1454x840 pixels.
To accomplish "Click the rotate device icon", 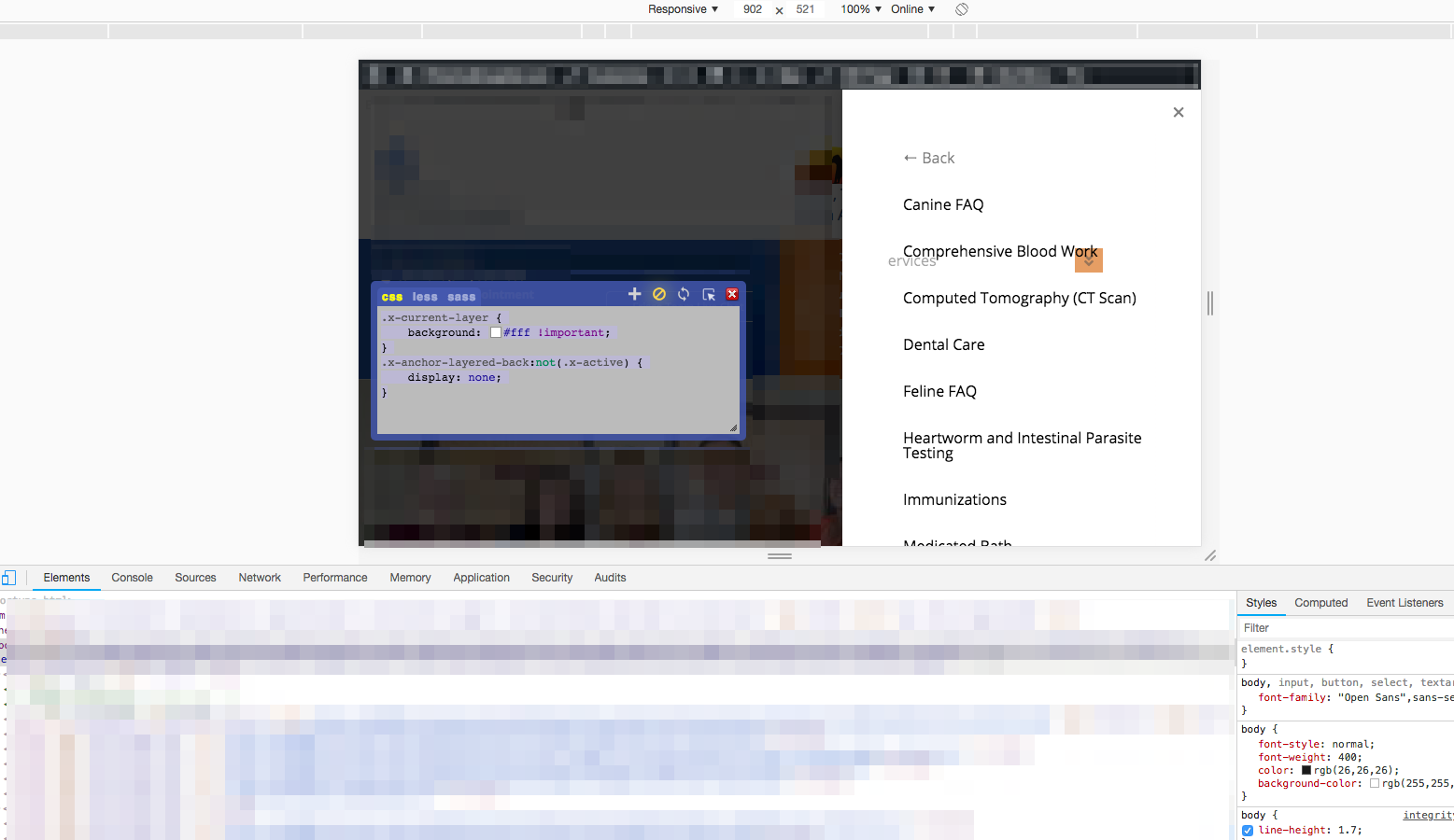I will pyautogui.click(x=962, y=9).
